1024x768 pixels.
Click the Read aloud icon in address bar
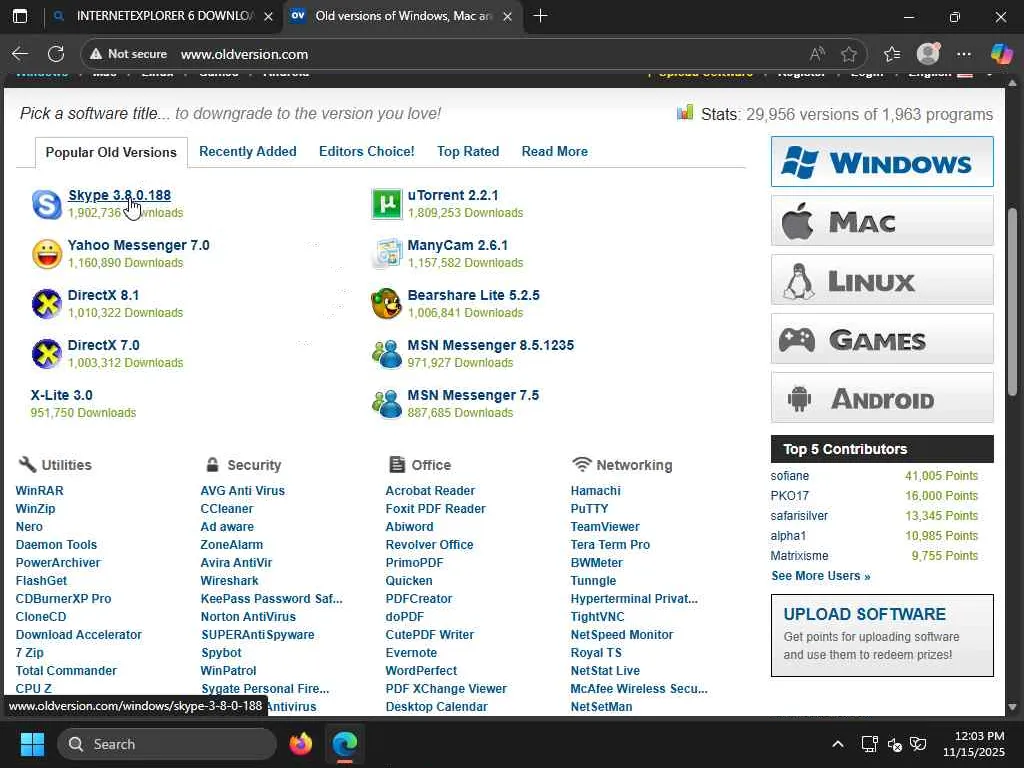point(817,54)
